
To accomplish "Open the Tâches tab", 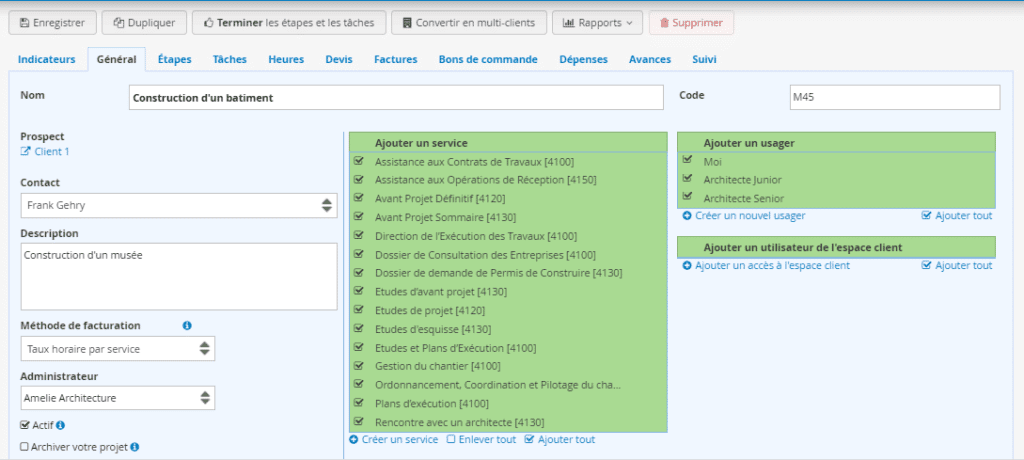I will (x=230, y=59).
